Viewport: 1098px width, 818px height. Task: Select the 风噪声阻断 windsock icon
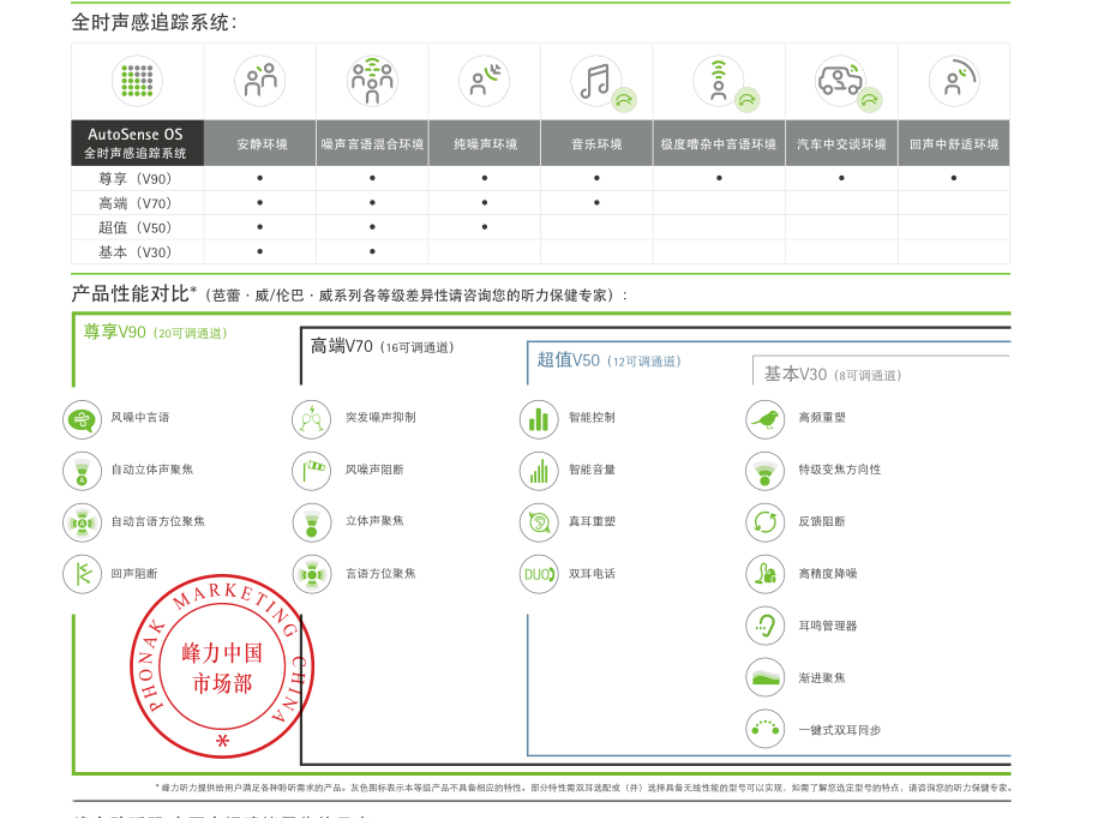(x=312, y=471)
